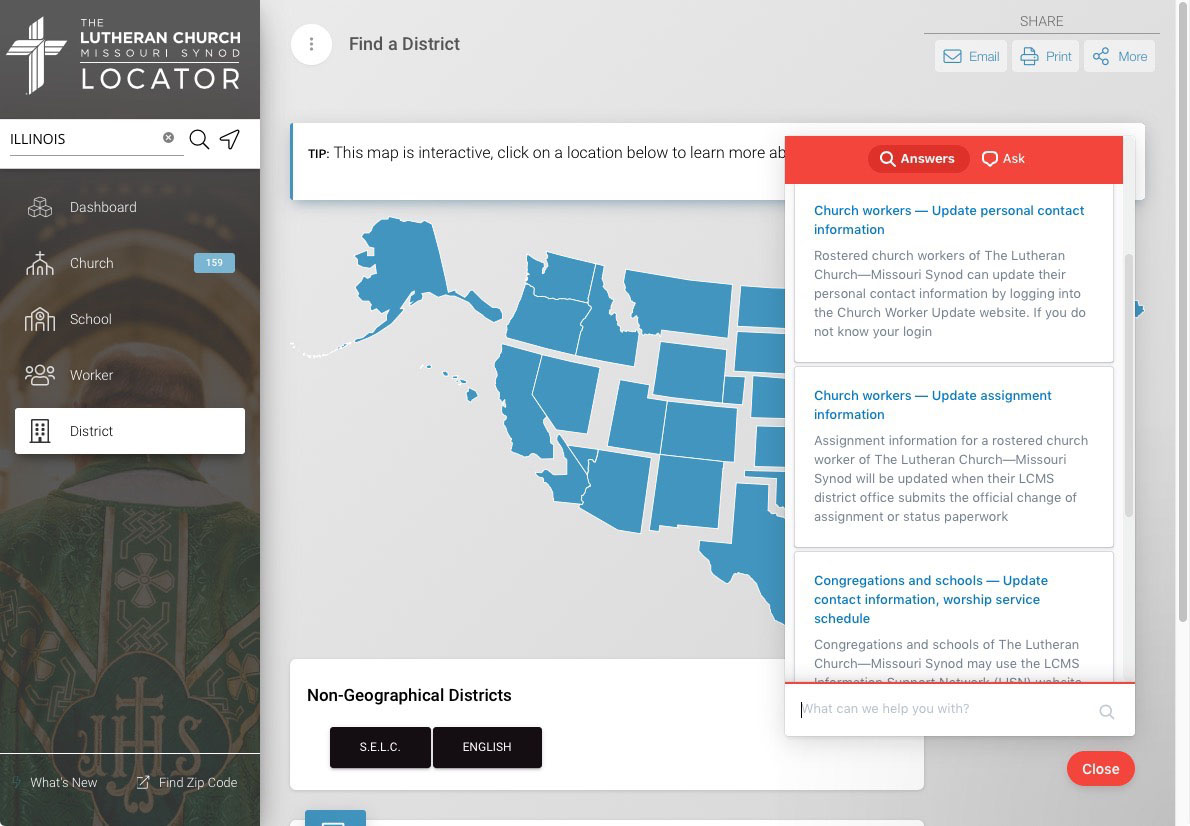
Task: Expand the Congregations and schools contact answer
Action: 931,599
